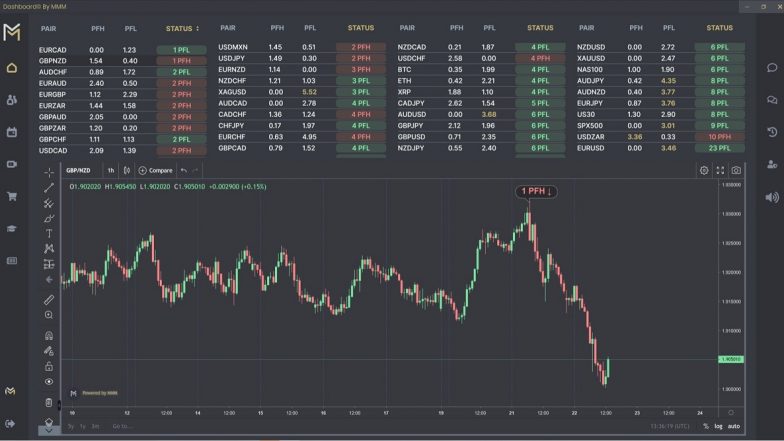This screenshot has height=441, width=784.
Task: Sort first table by STATUS column arrow
Action: coord(198,28)
